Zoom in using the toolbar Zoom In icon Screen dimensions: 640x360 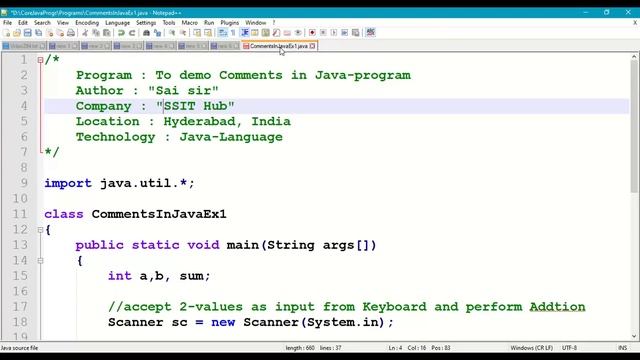click(x=172, y=33)
